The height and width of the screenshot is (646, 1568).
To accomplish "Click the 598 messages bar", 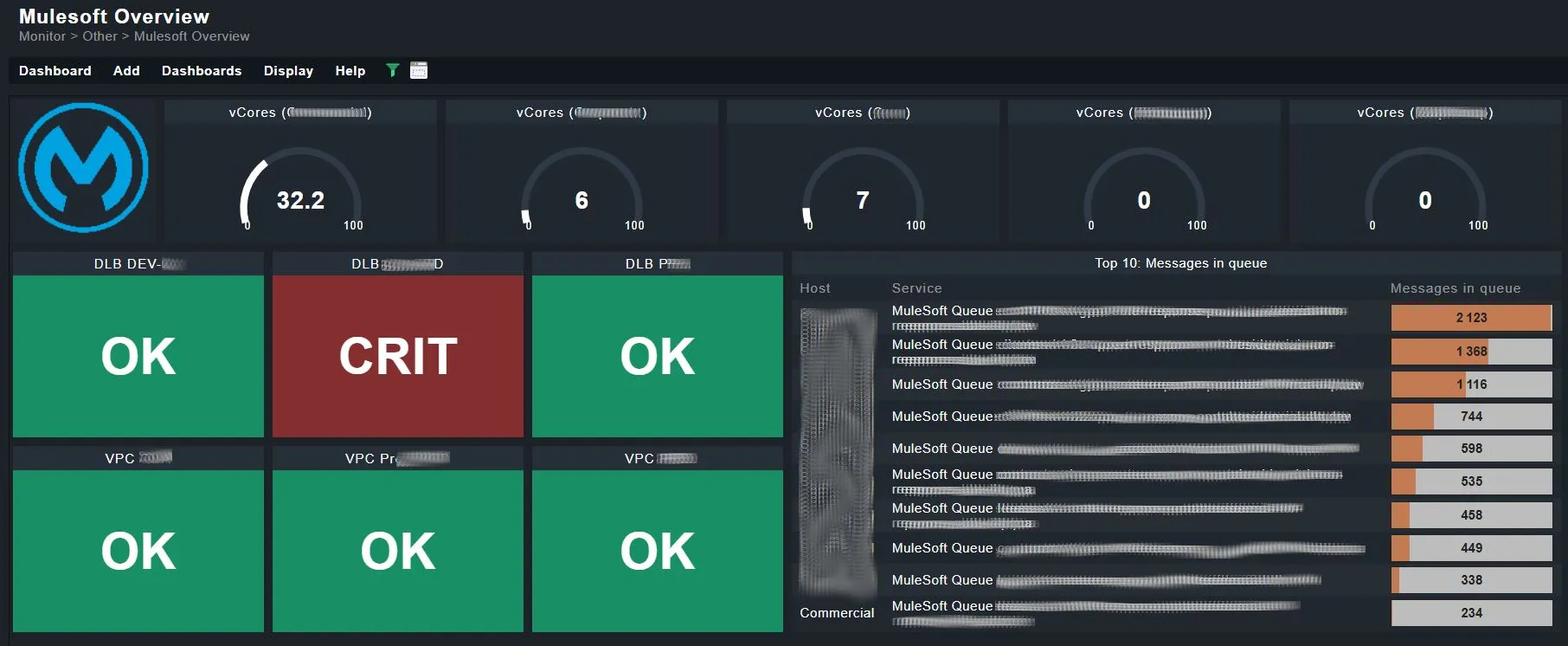I will pyautogui.click(x=1471, y=449).
